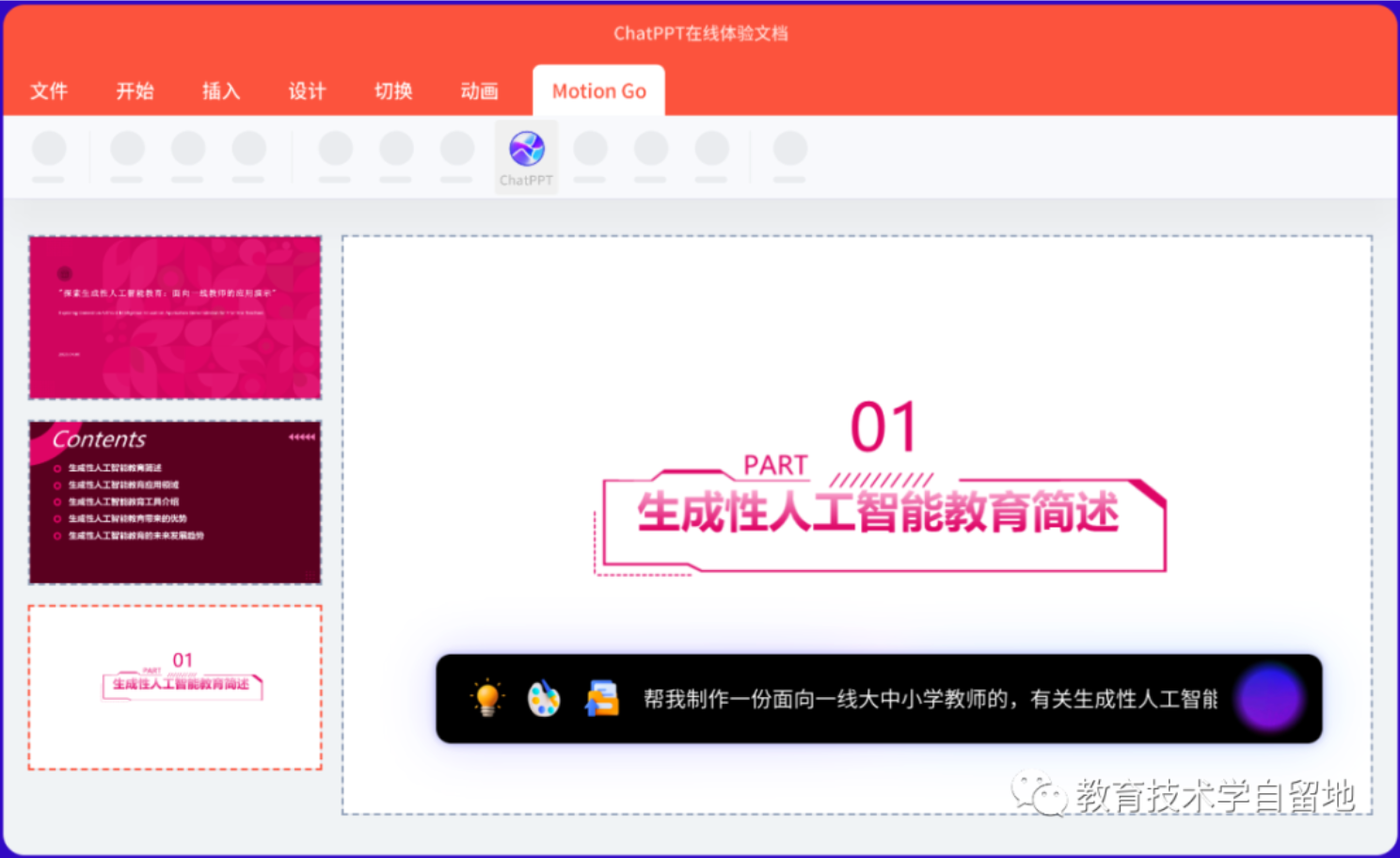Switch to the 设计 ribbon tab
This screenshot has height=858, width=1400.
coord(305,90)
